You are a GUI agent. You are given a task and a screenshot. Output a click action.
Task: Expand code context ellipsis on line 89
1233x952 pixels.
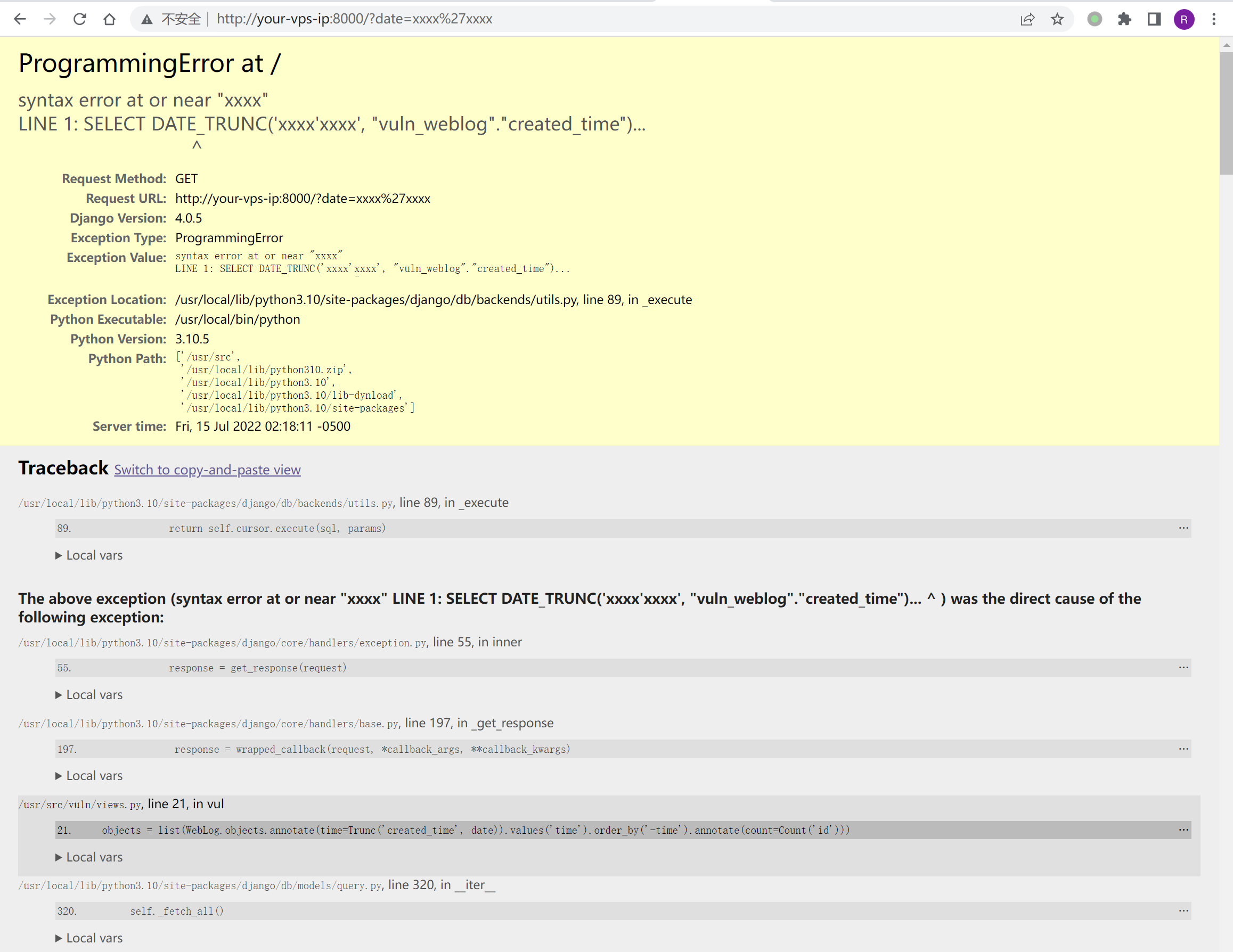coord(1183,528)
